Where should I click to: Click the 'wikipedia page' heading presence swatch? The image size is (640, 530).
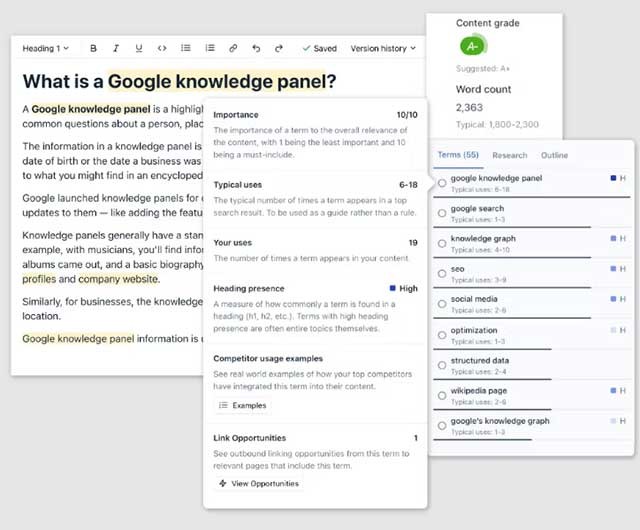[612, 390]
